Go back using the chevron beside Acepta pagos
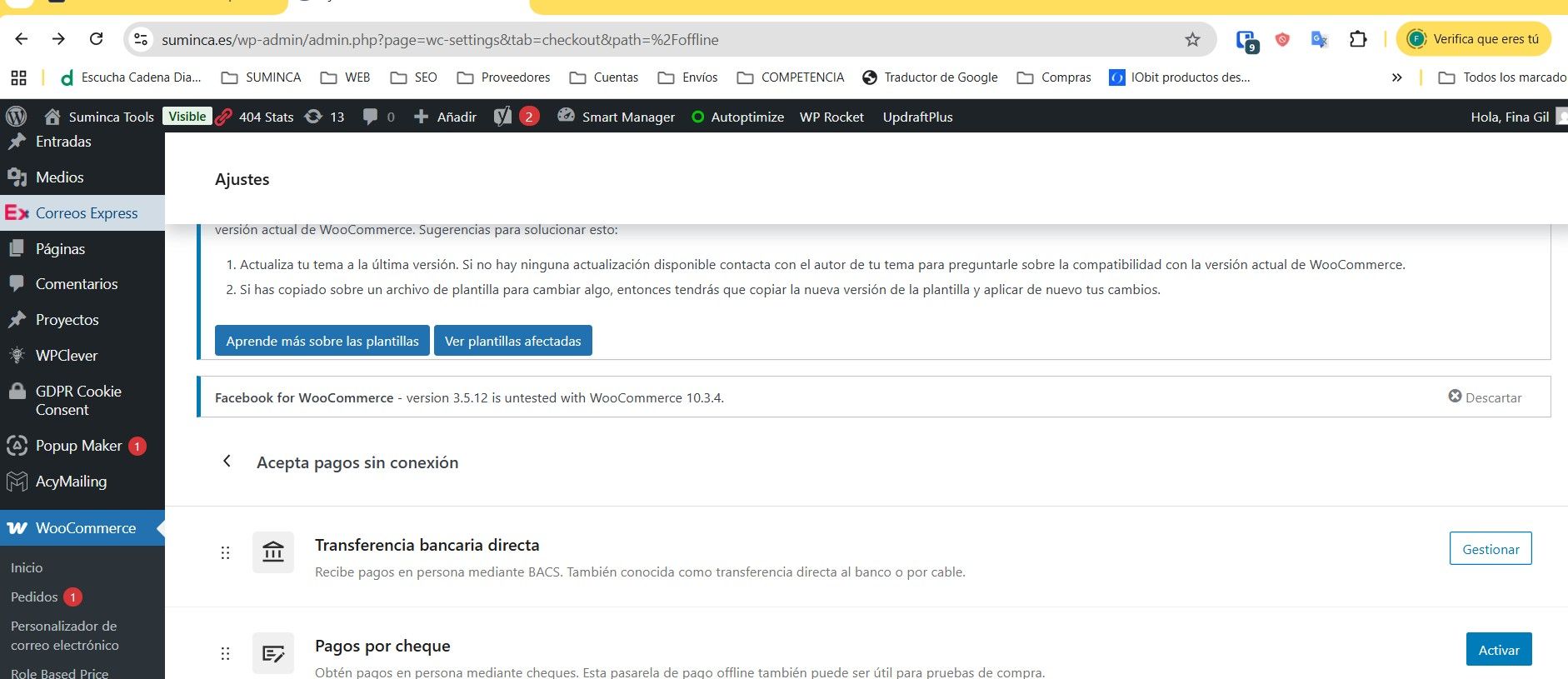 [x=227, y=462]
